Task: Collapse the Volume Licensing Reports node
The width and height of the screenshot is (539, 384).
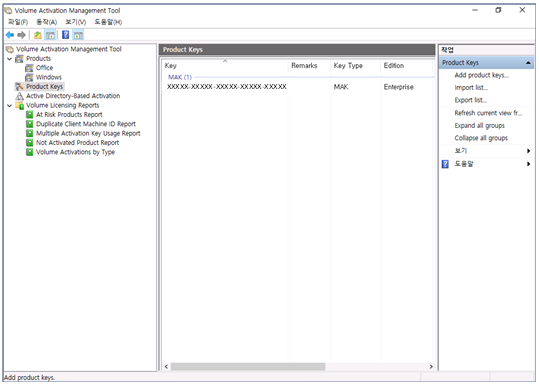Action: pyautogui.click(x=10, y=106)
